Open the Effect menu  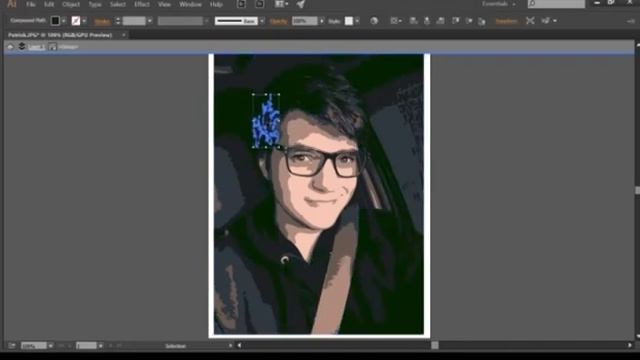pyautogui.click(x=142, y=4)
